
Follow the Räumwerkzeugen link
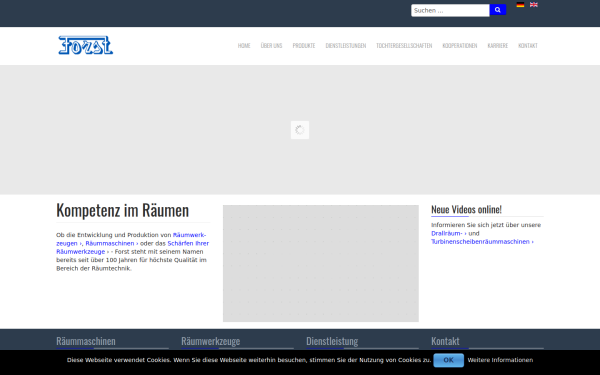[x=189, y=235]
